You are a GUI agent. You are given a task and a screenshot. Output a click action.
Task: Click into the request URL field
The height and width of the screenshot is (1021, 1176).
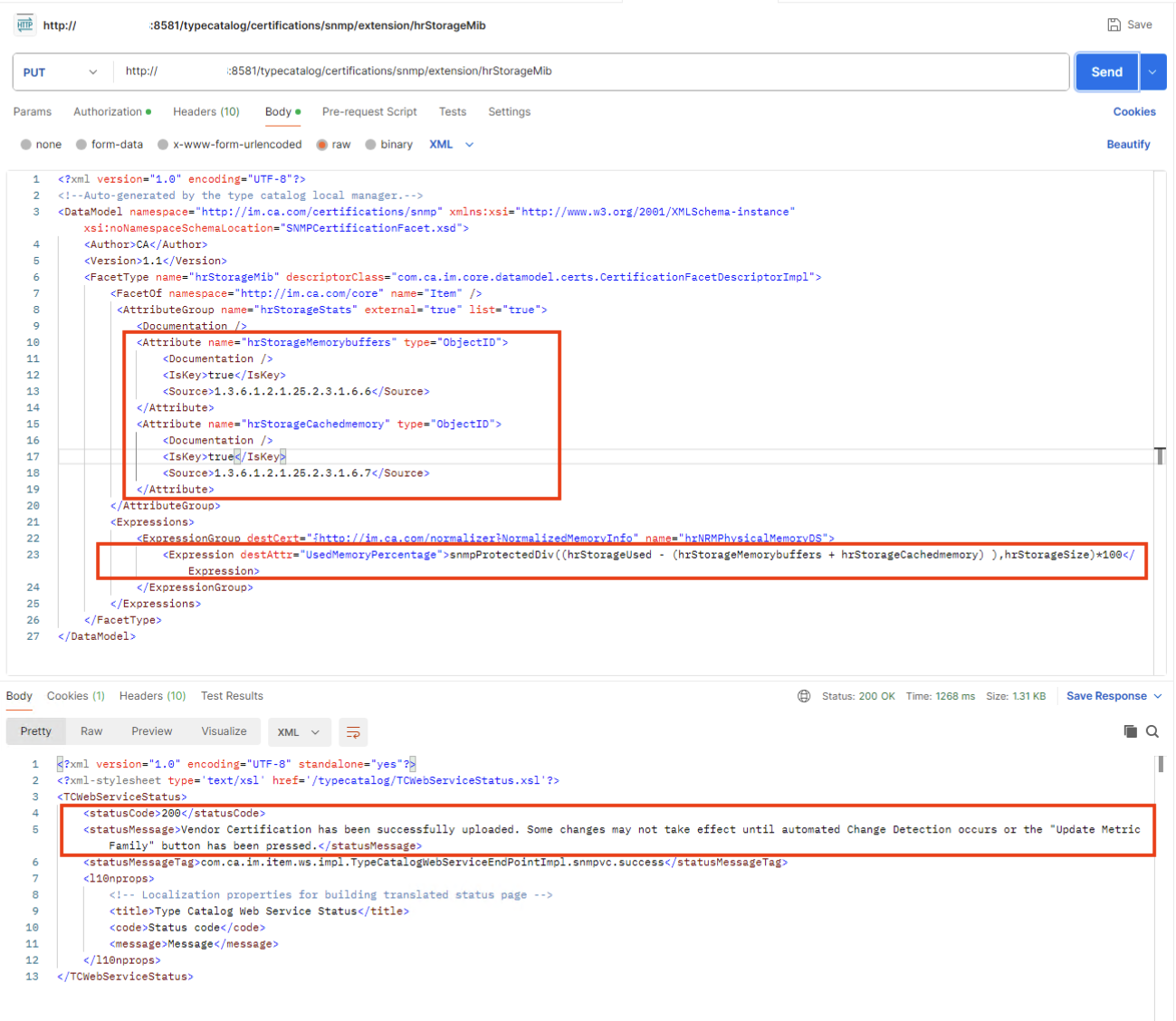pyautogui.click(x=591, y=72)
